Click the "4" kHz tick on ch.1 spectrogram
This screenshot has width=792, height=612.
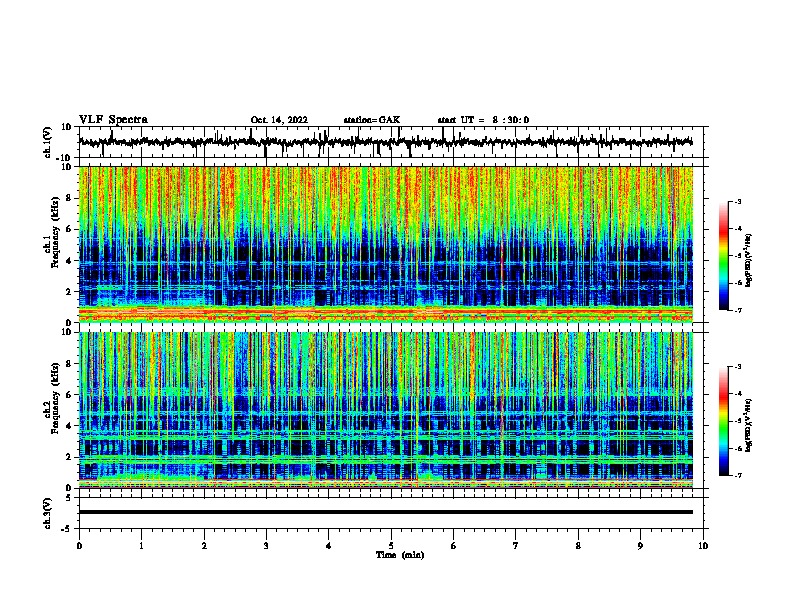point(70,261)
